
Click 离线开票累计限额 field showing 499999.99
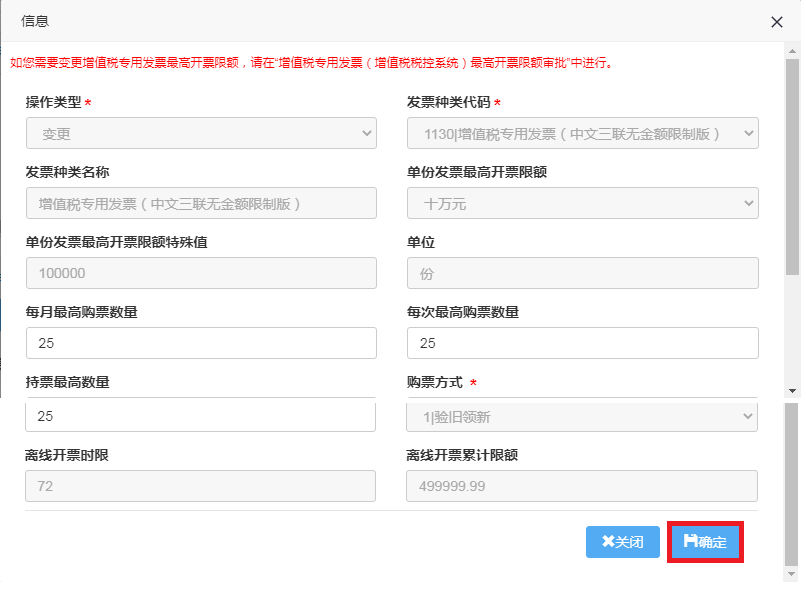point(581,486)
